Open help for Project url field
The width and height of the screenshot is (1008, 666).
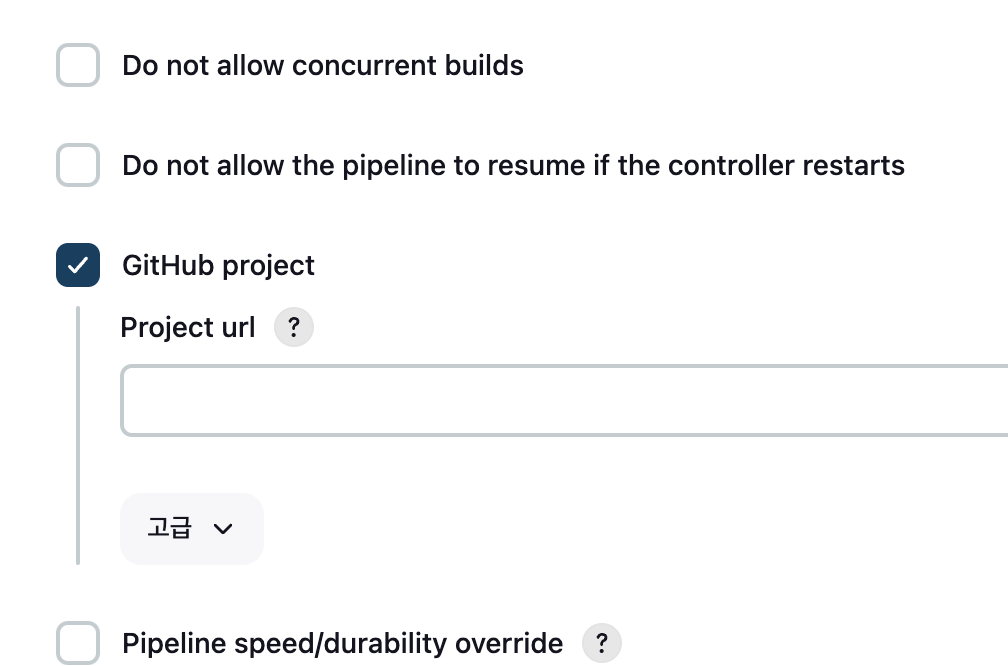pyautogui.click(x=294, y=327)
